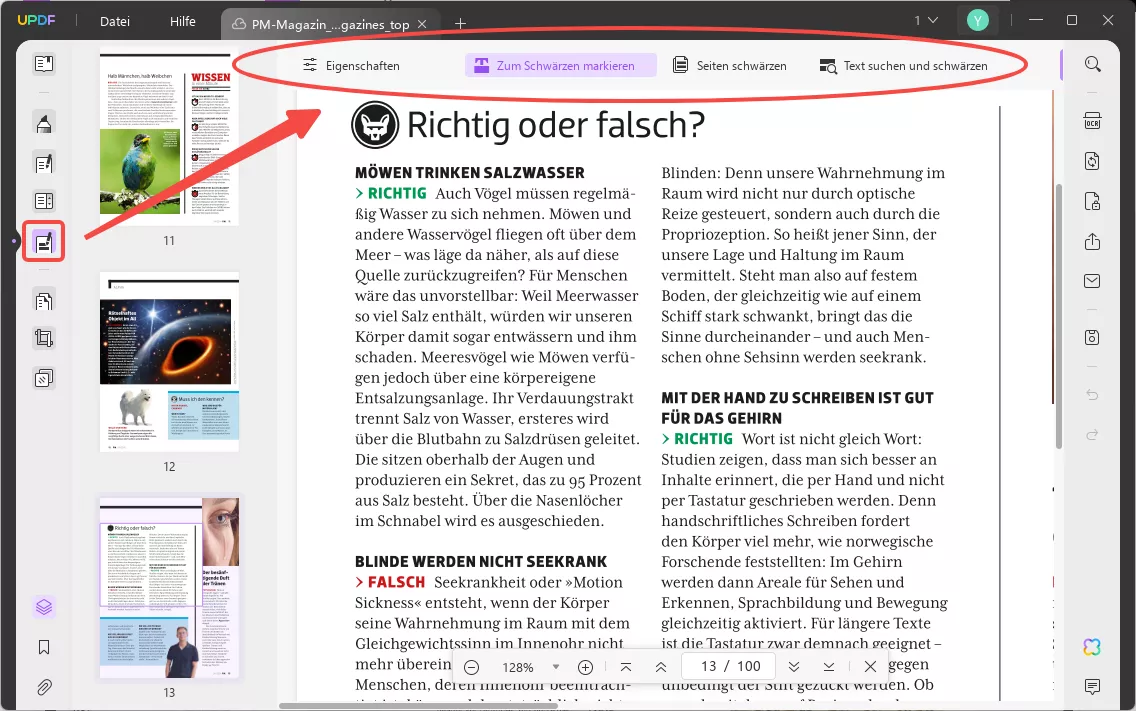
Task: Select the Redact tool in the sidebar
Action: (x=43, y=241)
